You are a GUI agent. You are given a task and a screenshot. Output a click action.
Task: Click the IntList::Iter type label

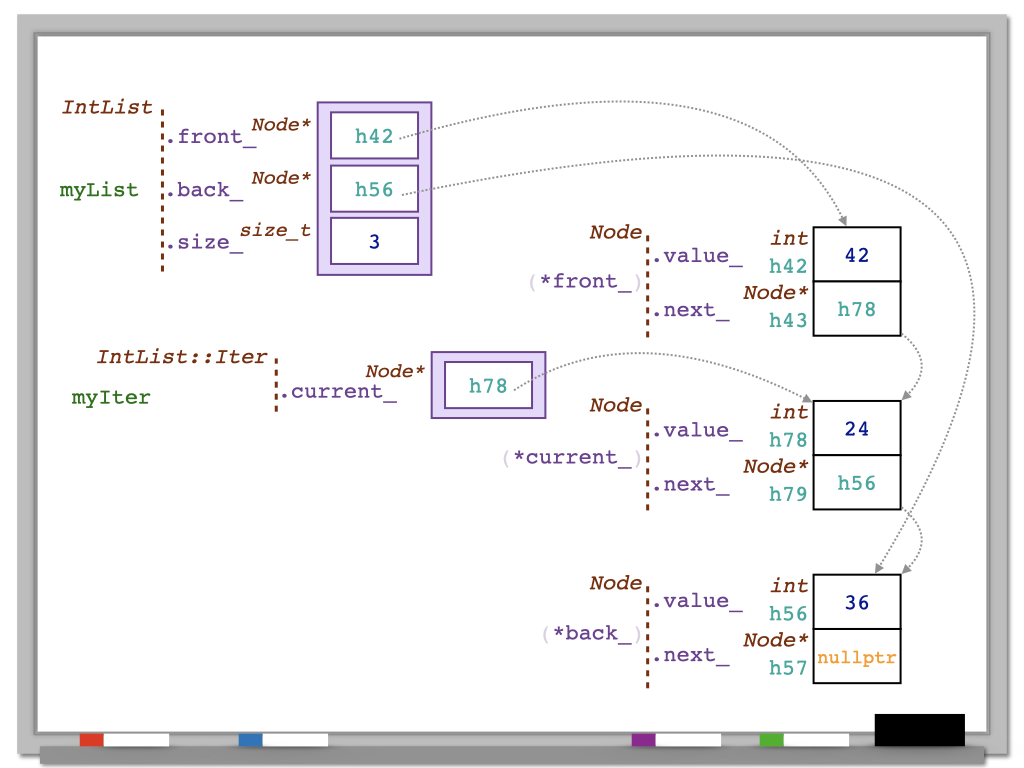tap(182, 357)
